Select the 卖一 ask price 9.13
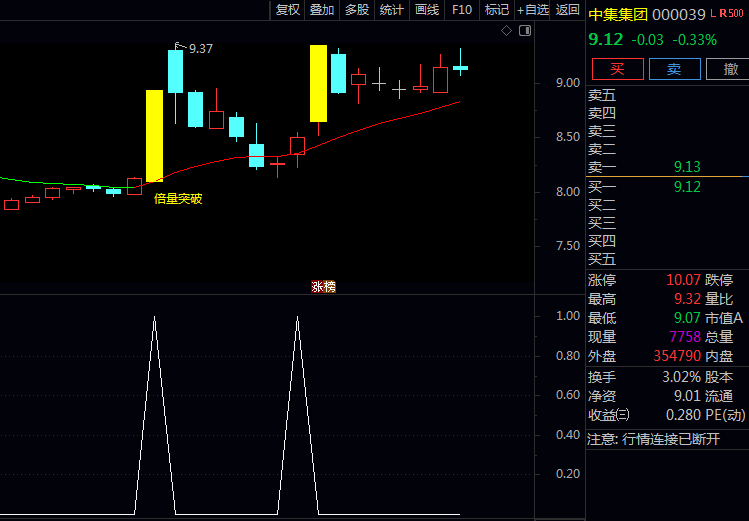The width and height of the screenshot is (749, 521). (687, 167)
